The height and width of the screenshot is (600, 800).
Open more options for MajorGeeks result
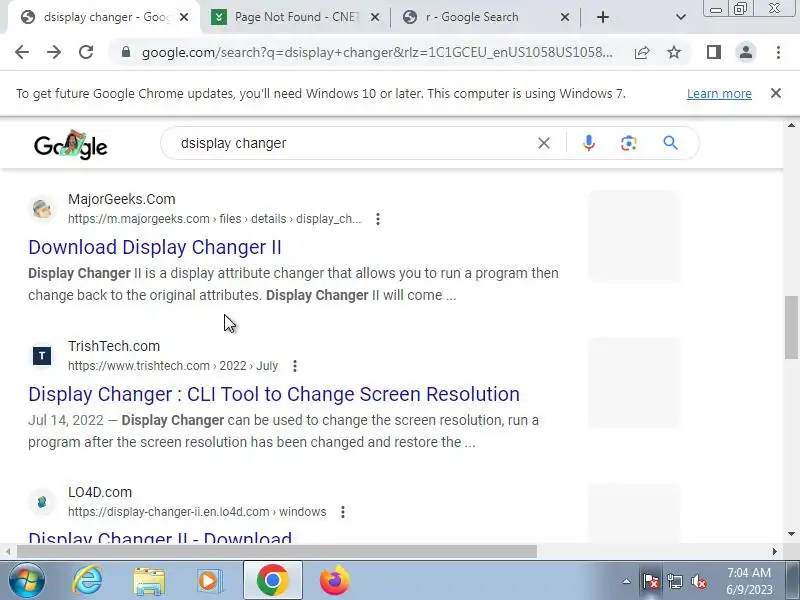tap(378, 219)
